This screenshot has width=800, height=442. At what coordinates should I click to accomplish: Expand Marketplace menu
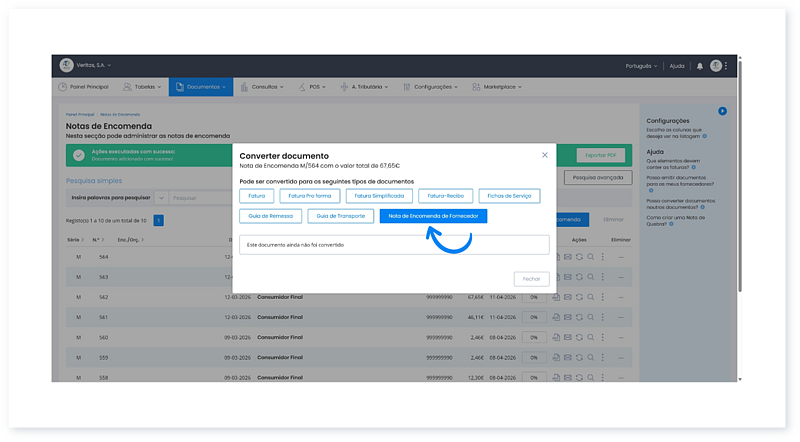click(497, 87)
